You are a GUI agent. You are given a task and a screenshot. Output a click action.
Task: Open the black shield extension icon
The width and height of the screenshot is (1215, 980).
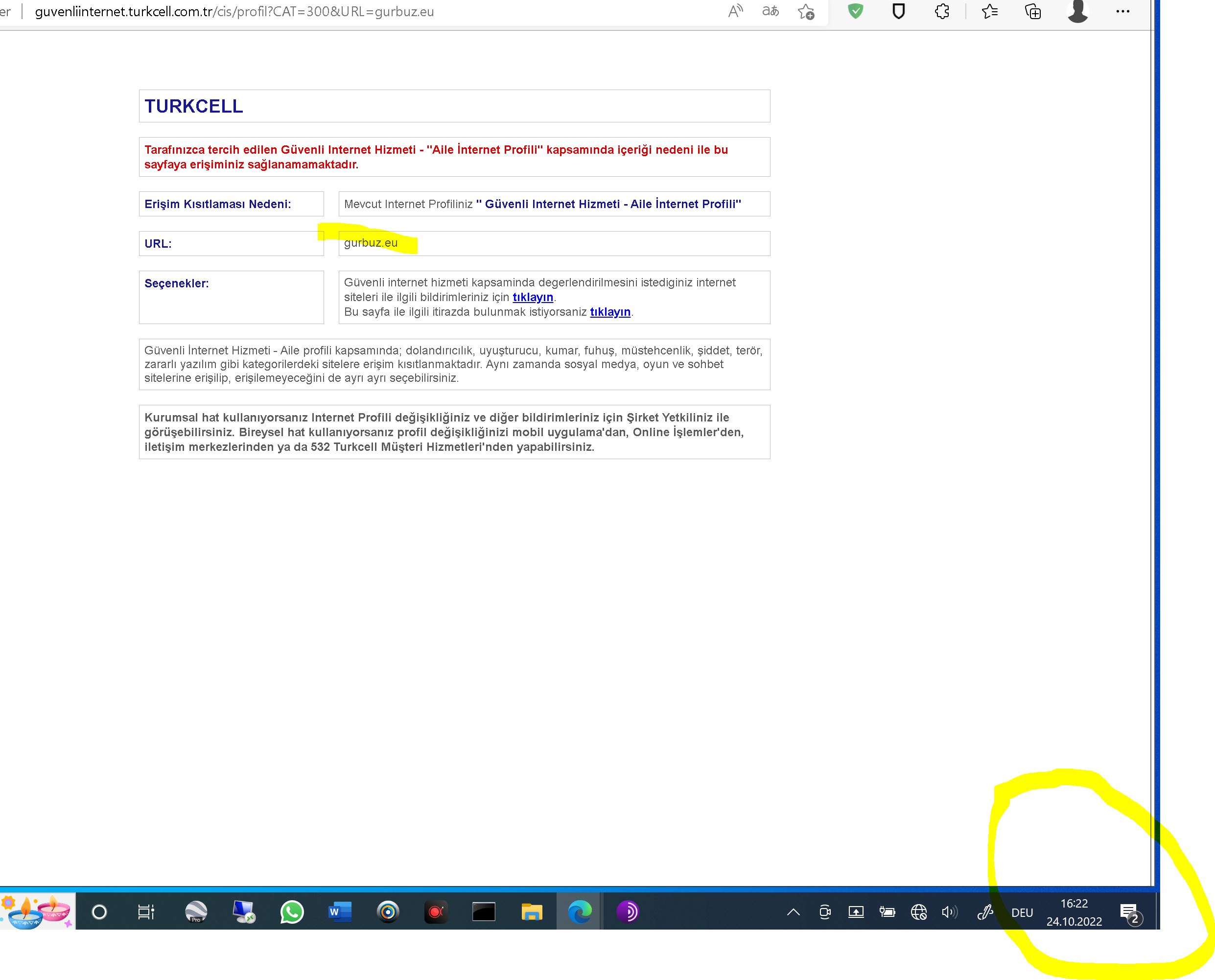tap(898, 11)
